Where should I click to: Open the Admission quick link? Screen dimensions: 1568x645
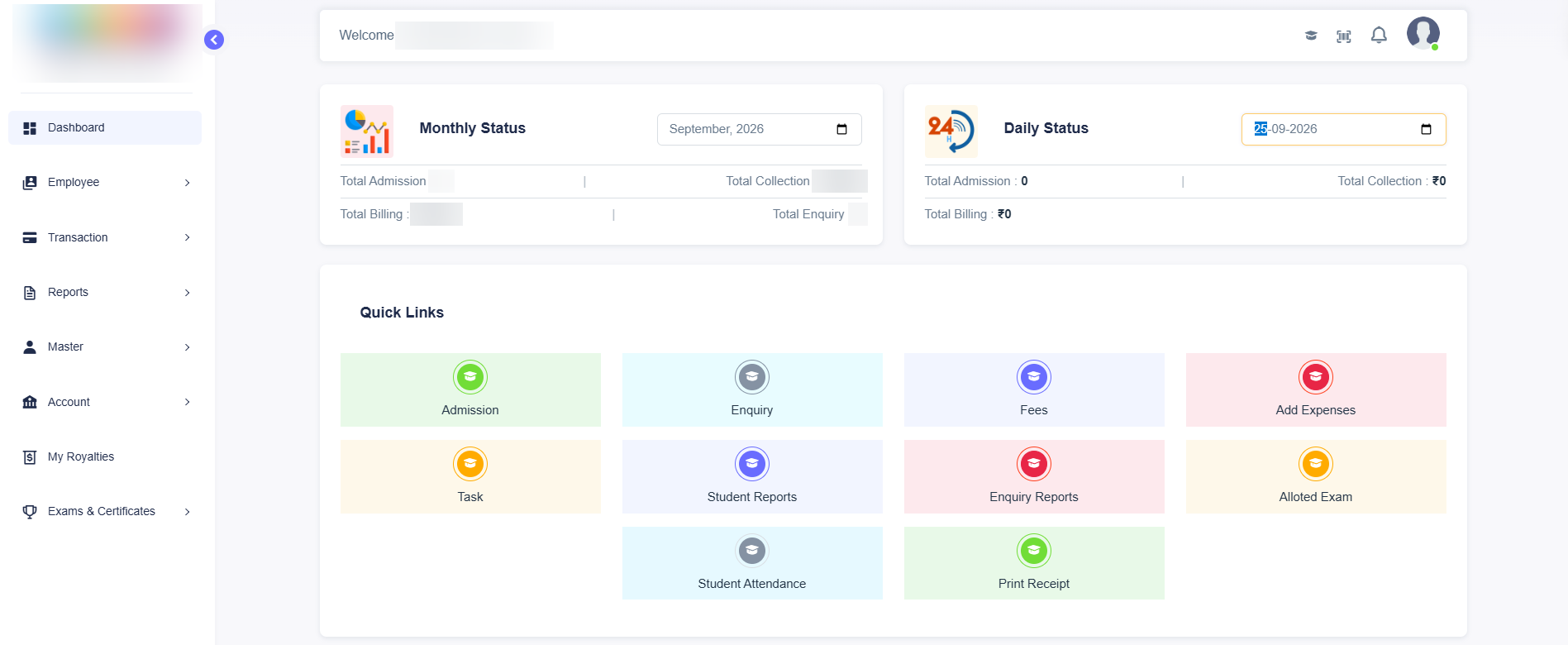point(470,390)
